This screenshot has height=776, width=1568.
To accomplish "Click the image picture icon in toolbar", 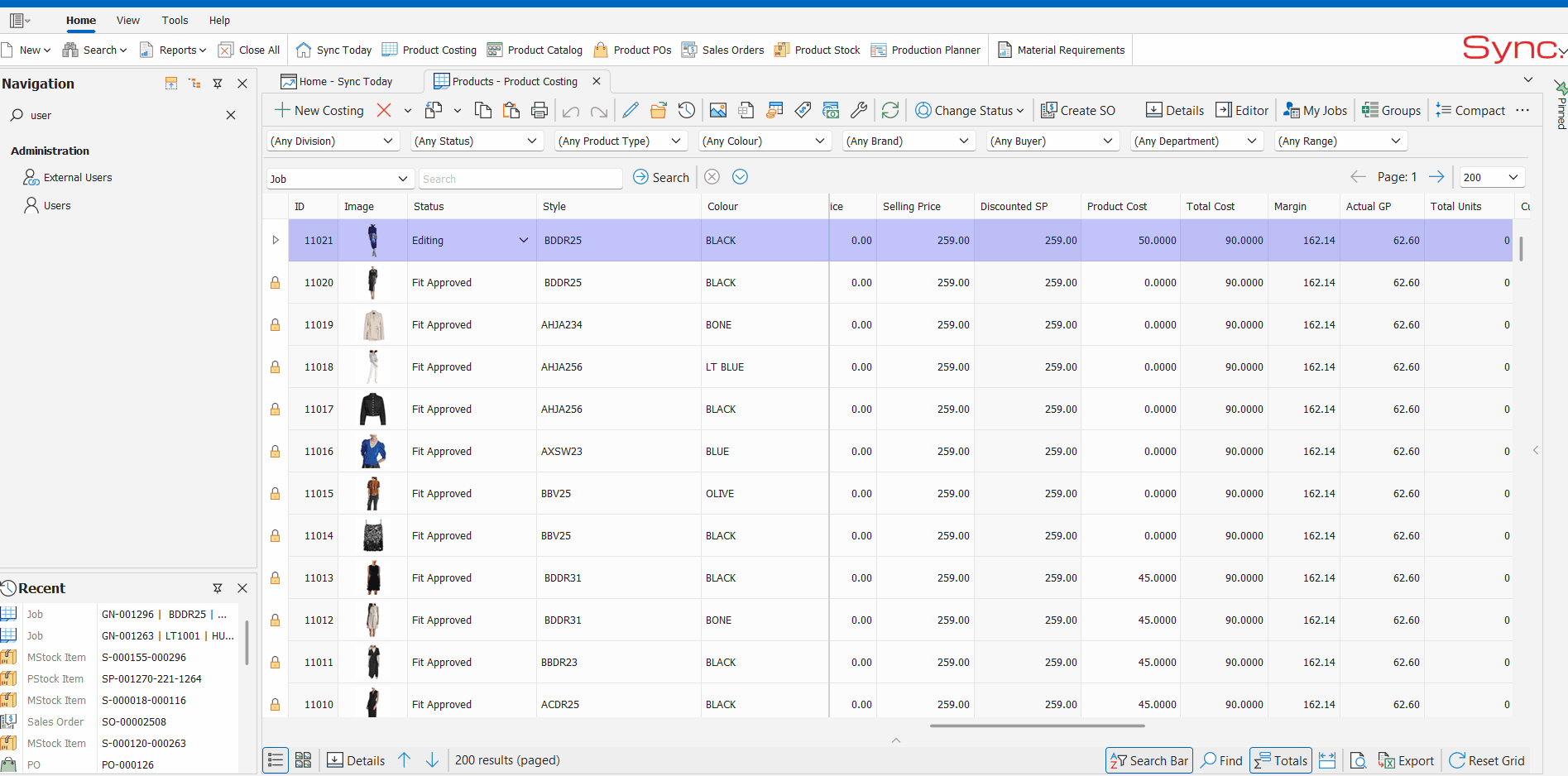I will tap(718, 110).
